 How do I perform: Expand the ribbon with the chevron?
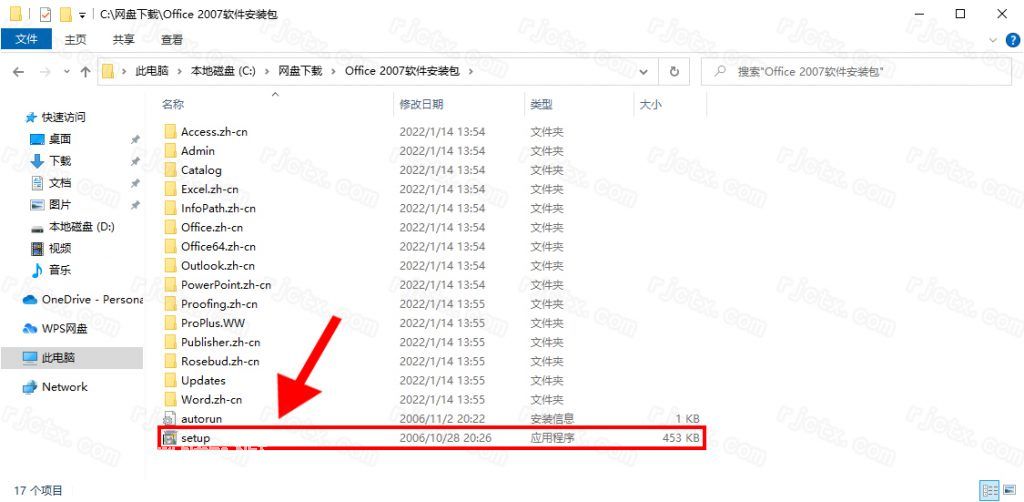tap(993, 40)
